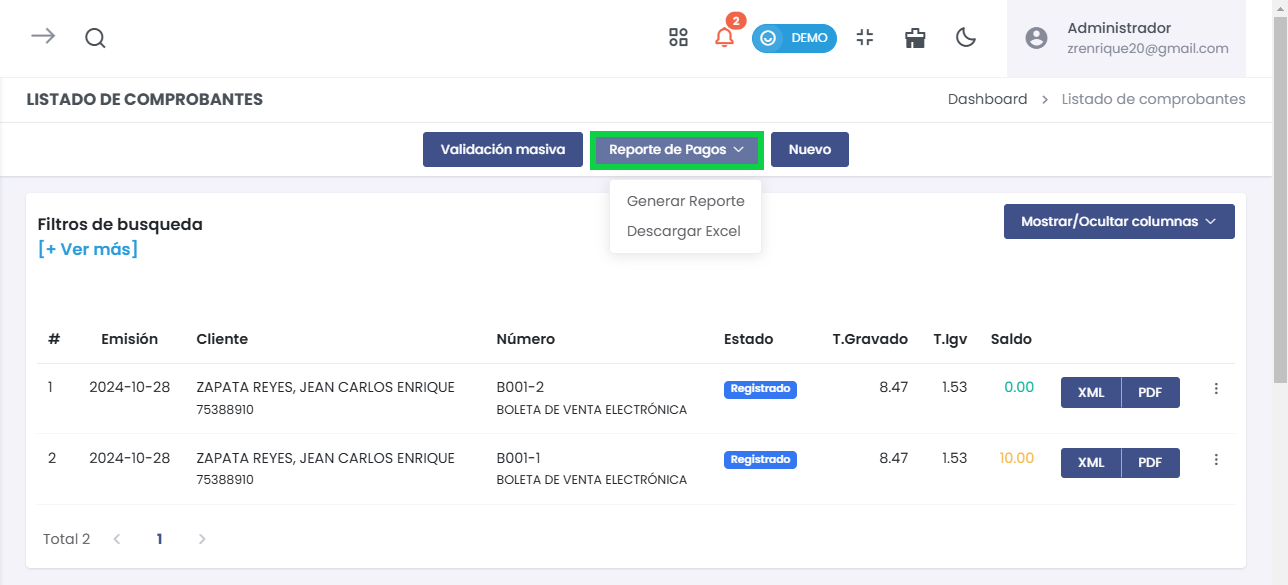Open the Administrador profile avatar
This screenshot has width=1288, height=585.
pos(1036,38)
